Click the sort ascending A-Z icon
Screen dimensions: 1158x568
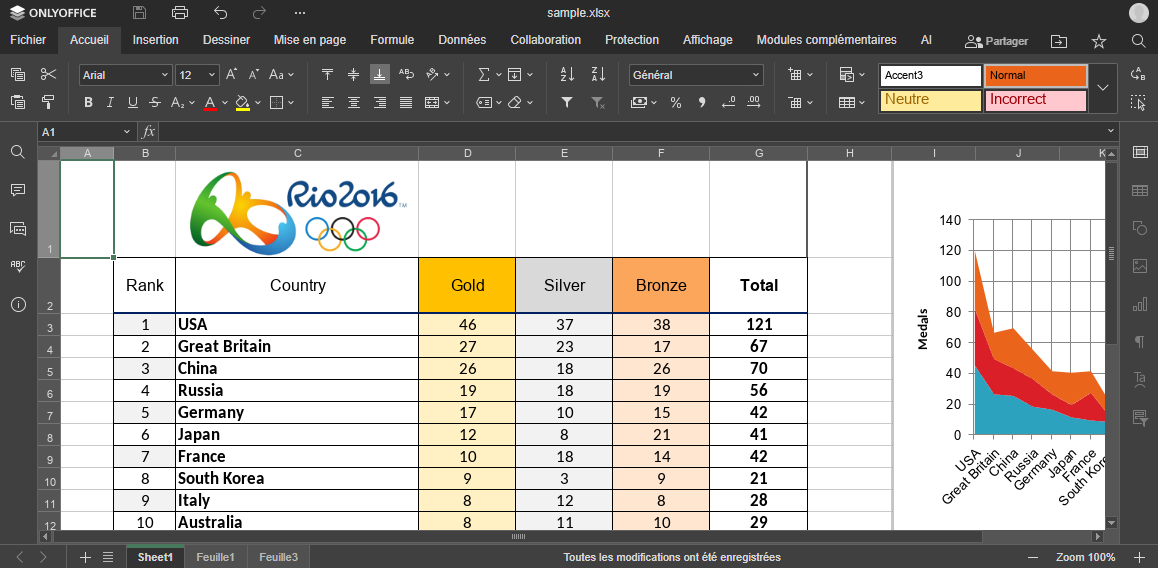[x=567, y=75]
